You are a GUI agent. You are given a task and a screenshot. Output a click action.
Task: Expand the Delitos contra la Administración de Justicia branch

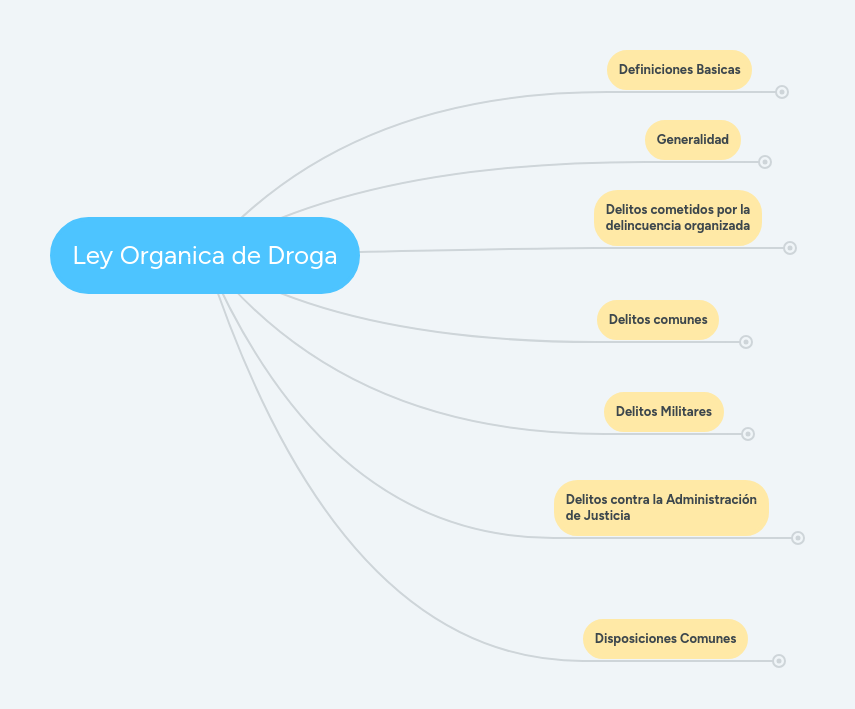[796, 538]
